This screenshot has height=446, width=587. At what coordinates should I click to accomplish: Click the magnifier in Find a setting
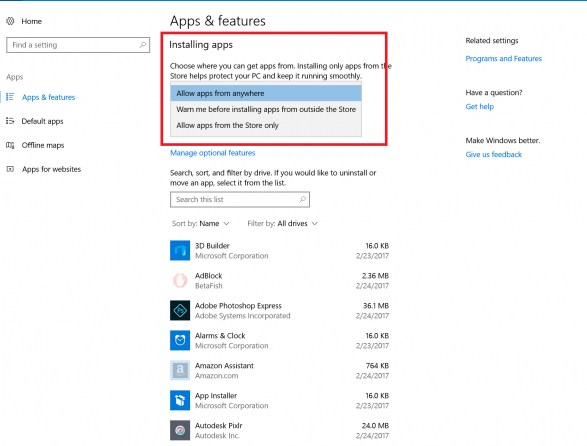[x=143, y=45]
